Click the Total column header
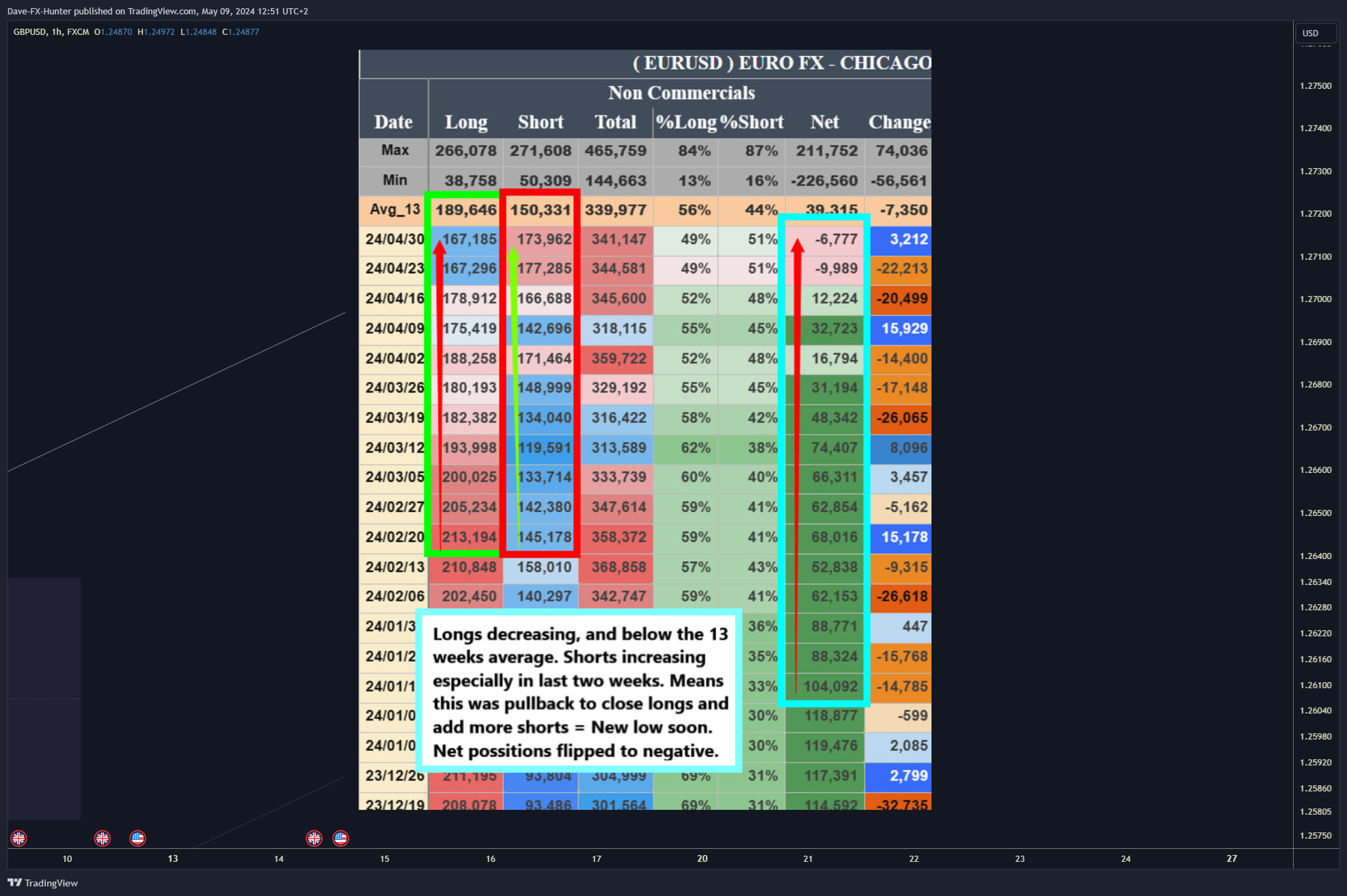1347x896 pixels. coord(615,122)
